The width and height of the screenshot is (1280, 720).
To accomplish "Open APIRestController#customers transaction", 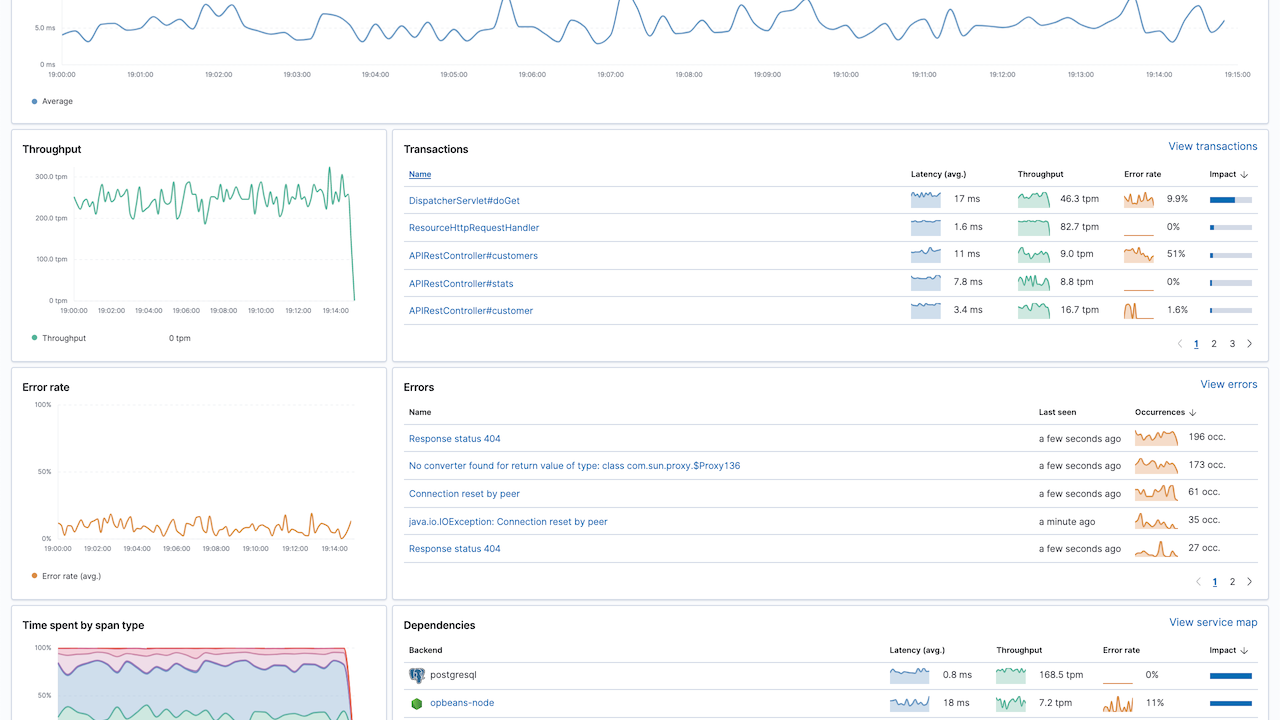I will coord(473,256).
